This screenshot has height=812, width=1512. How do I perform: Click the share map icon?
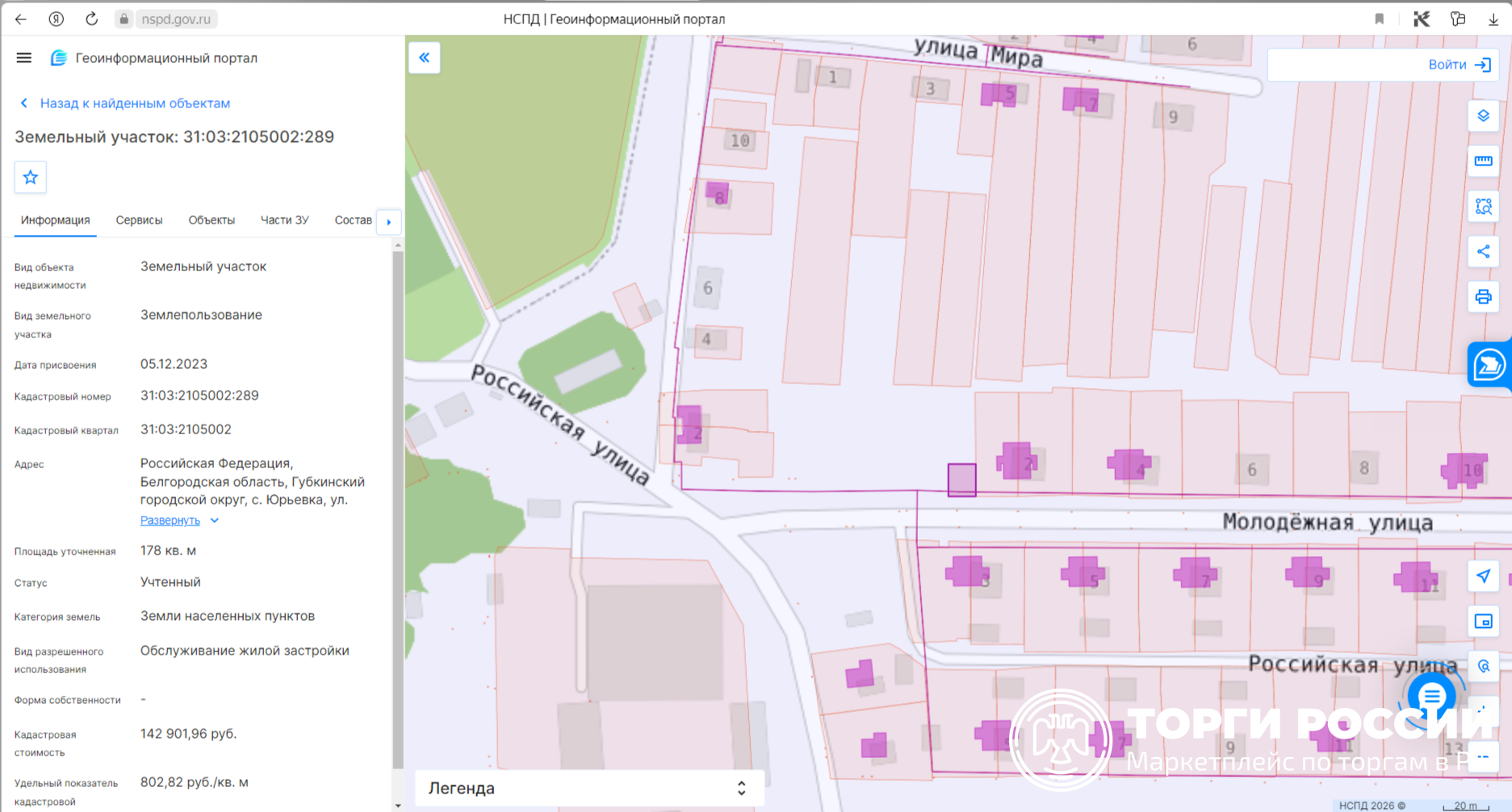click(1483, 252)
